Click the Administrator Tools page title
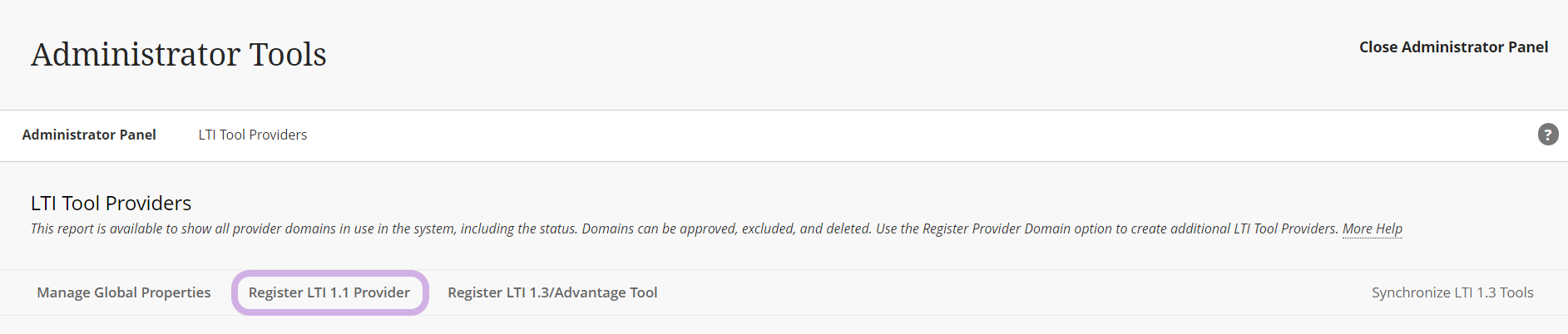Image resolution: width=1568 pixels, height=334 pixels. (179, 55)
